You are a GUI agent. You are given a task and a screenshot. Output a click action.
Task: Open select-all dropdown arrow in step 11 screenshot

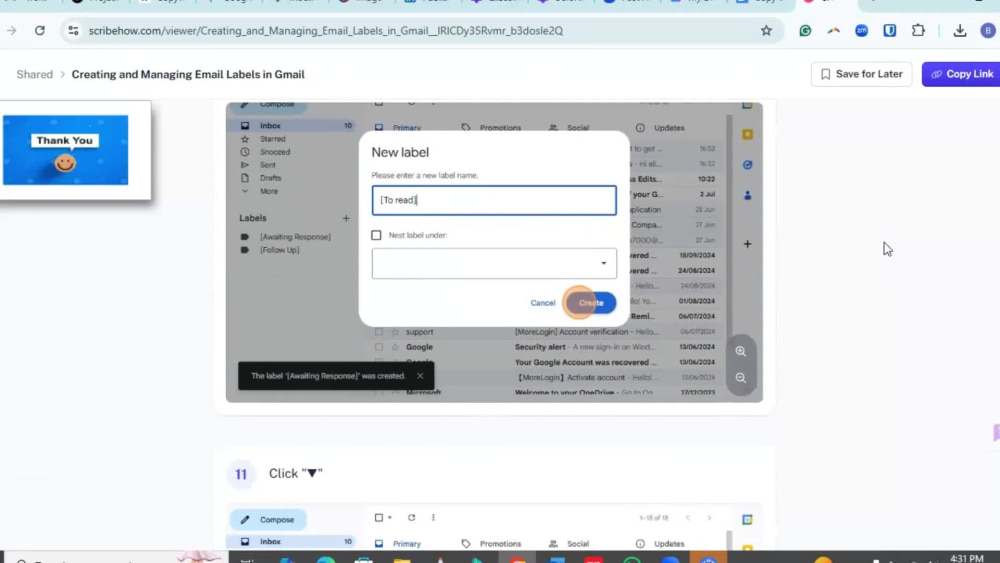(x=390, y=518)
